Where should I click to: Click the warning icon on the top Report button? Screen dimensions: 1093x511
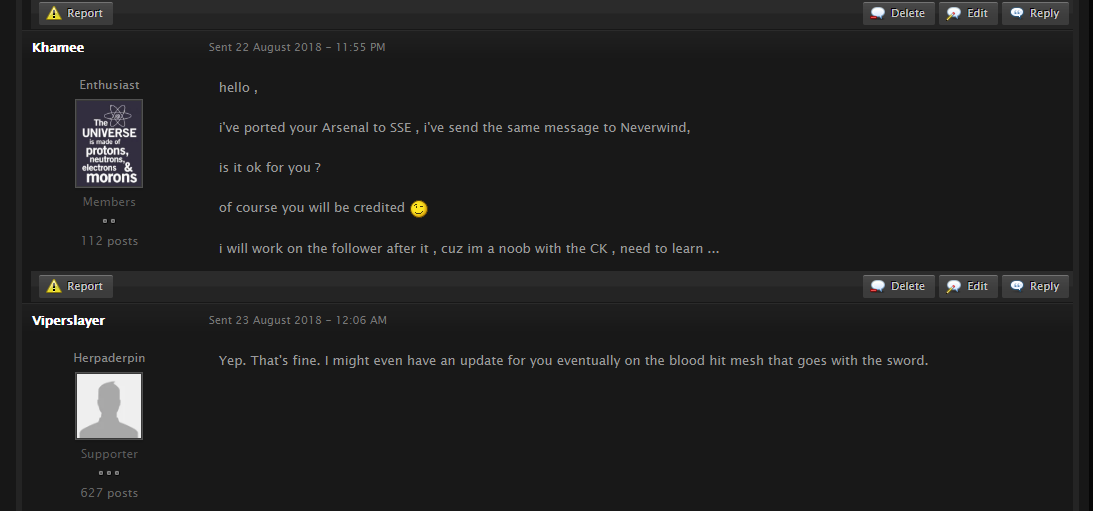tap(54, 13)
